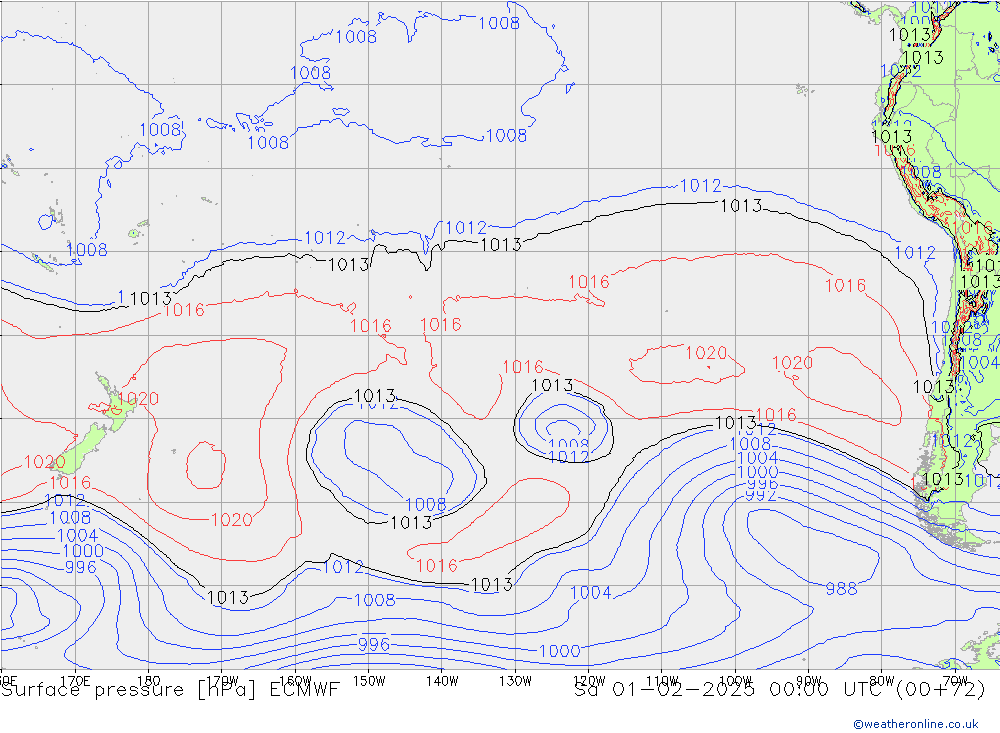Screen dimensions: 1000x733
Task: Click the 160W longitude label
Action: click(295, 680)
